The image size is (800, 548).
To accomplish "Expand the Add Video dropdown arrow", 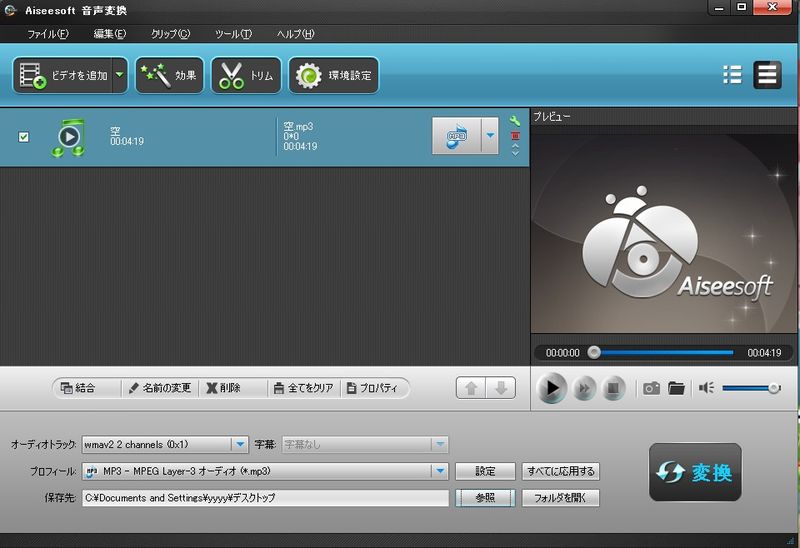I will 119,75.
